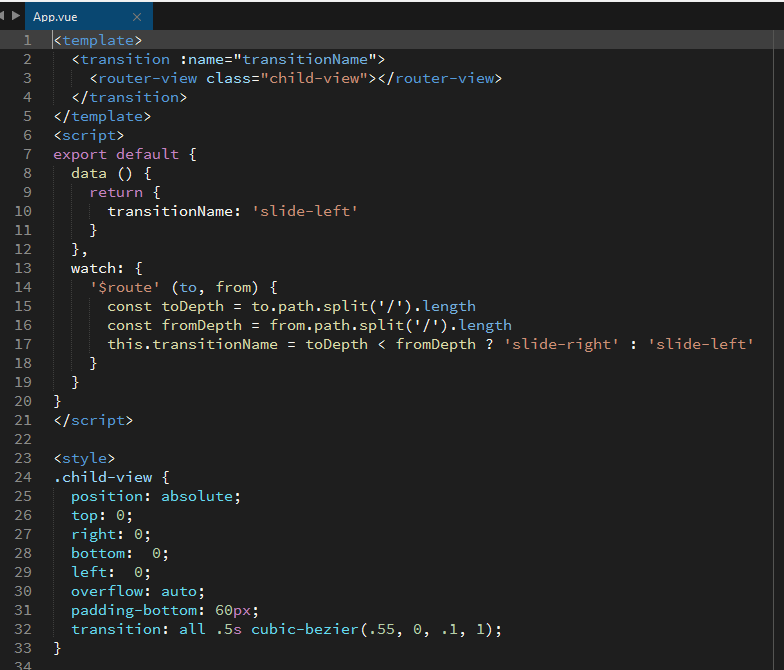The width and height of the screenshot is (784, 670).
Task: Click line number 24 in the gutter
Action: (23, 477)
